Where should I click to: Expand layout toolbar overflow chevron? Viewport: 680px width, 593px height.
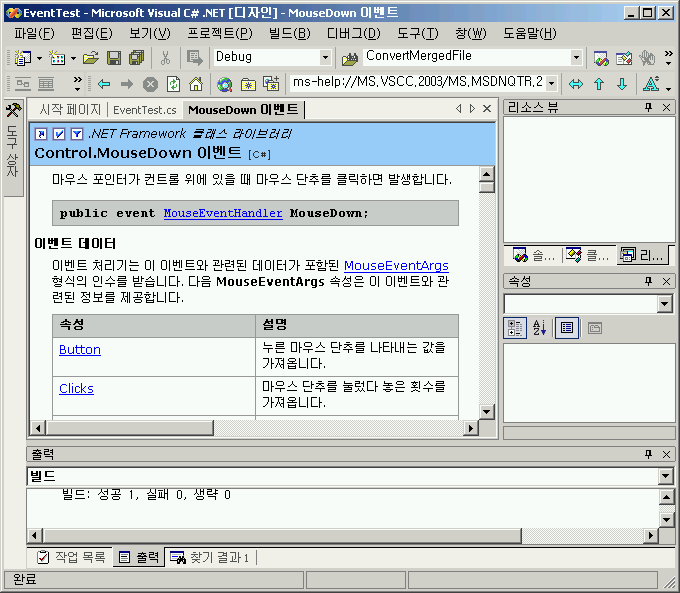pos(77,83)
